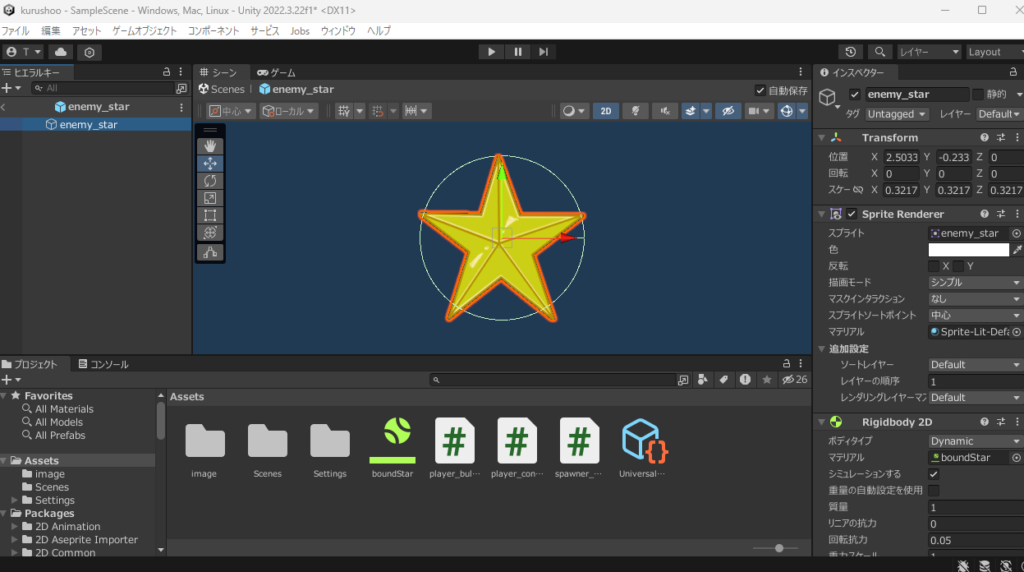Image resolution: width=1024 pixels, height=572 pixels.
Task: Toggle auto save (自動保存) checkbox
Action: [x=760, y=90]
